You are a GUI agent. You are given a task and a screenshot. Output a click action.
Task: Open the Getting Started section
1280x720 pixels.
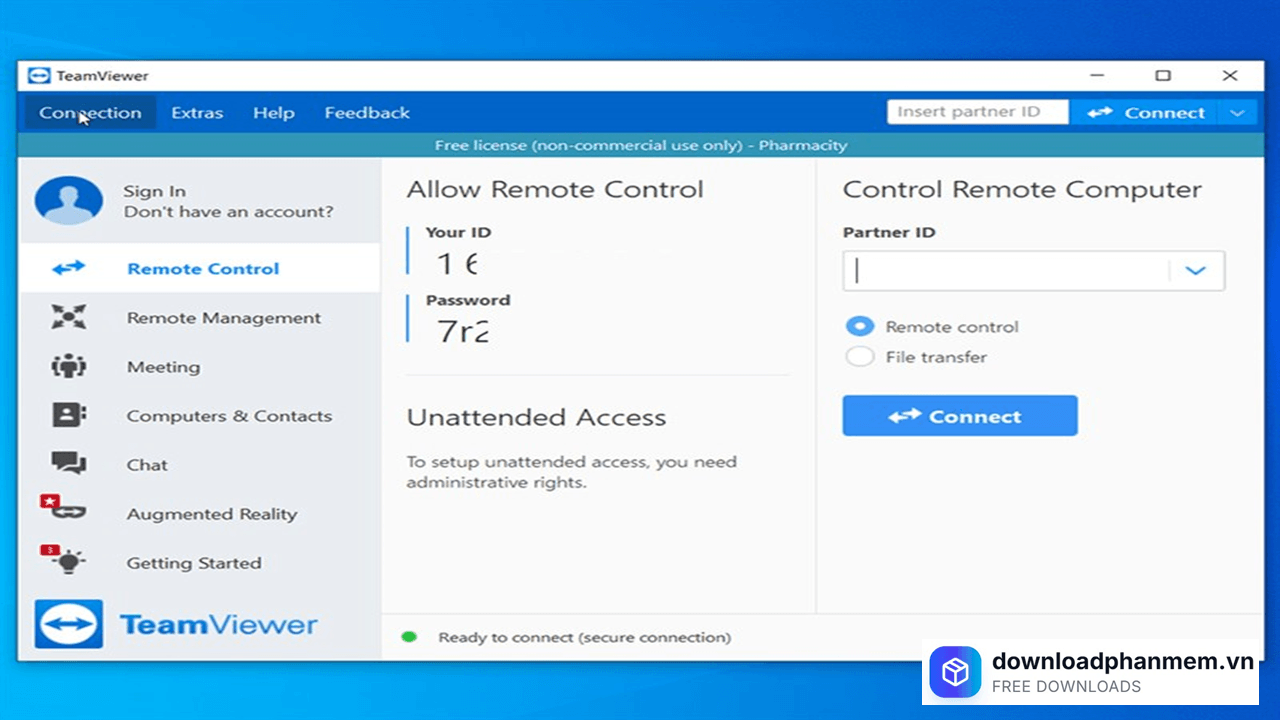pyautogui.click(x=194, y=563)
